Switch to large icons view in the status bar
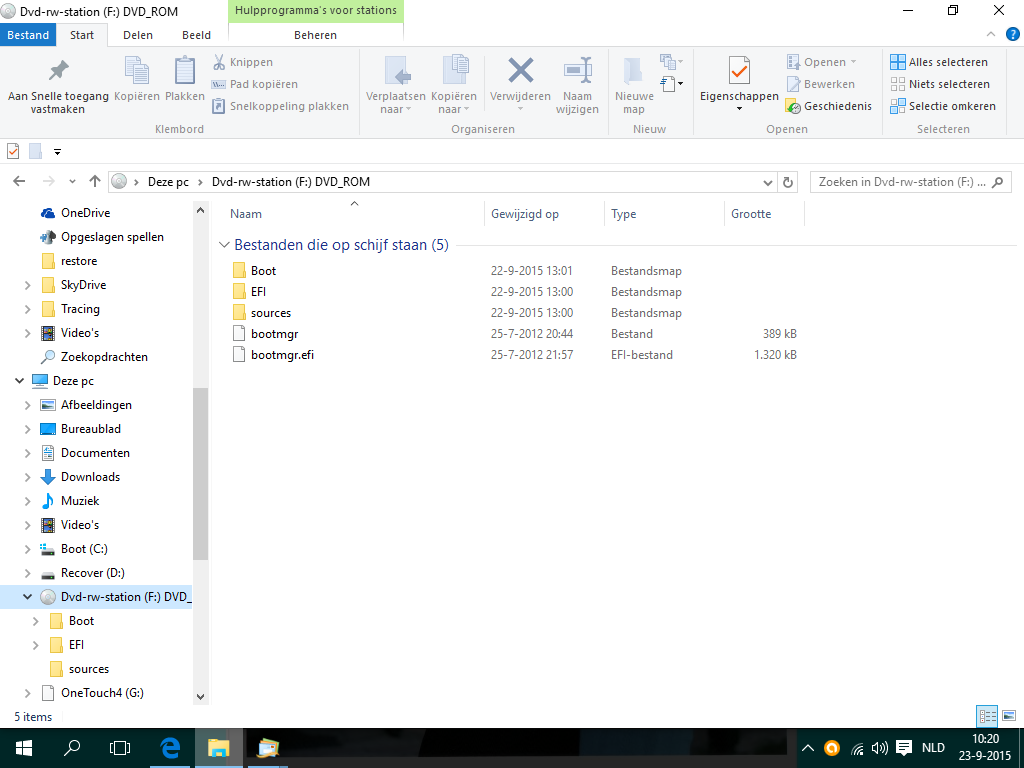This screenshot has height=768, width=1024. [1008, 716]
